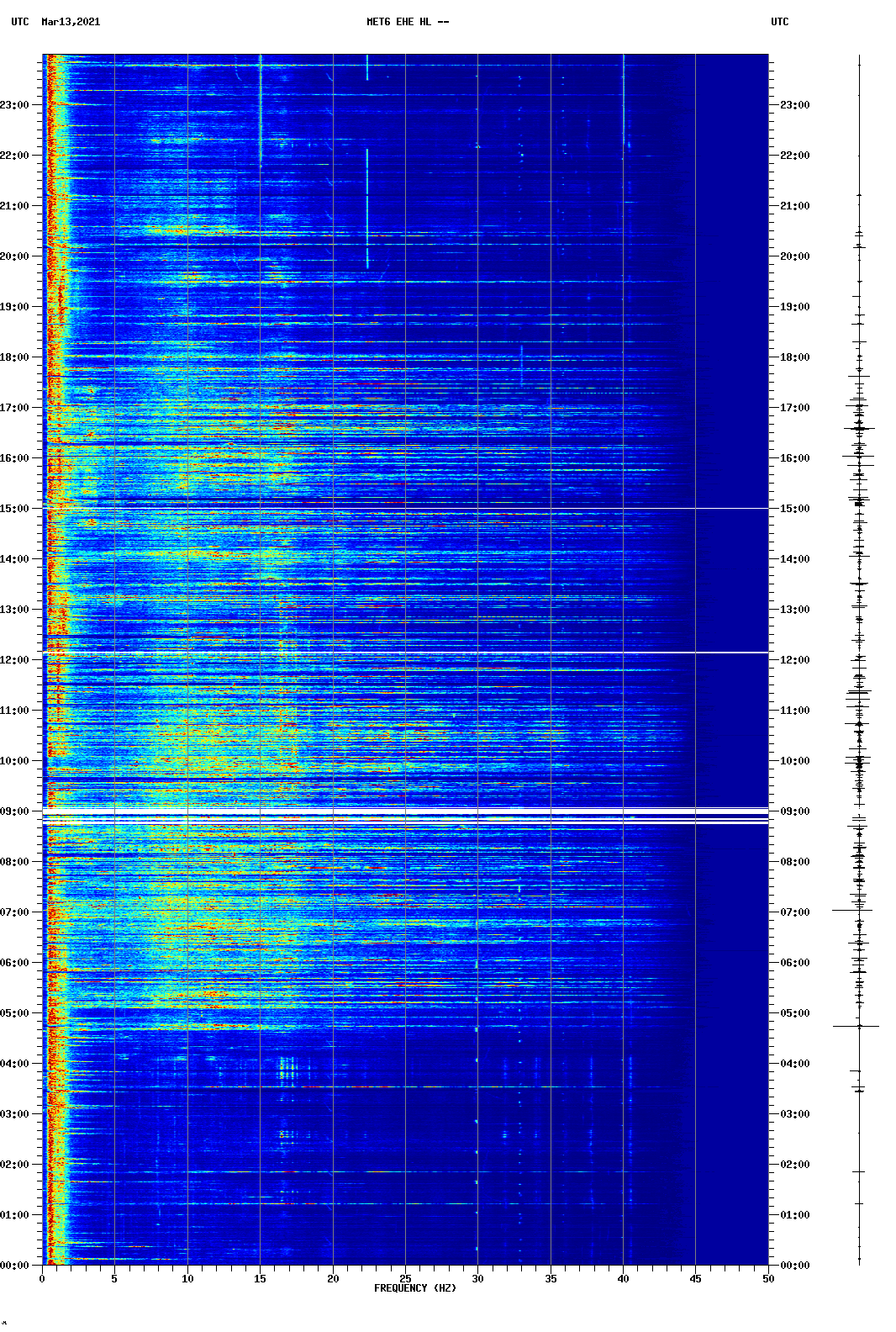Image resolution: width=896 pixels, height=1332 pixels.
Task: Select the 25 Hz frequency tick label
Action: [405, 1279]
